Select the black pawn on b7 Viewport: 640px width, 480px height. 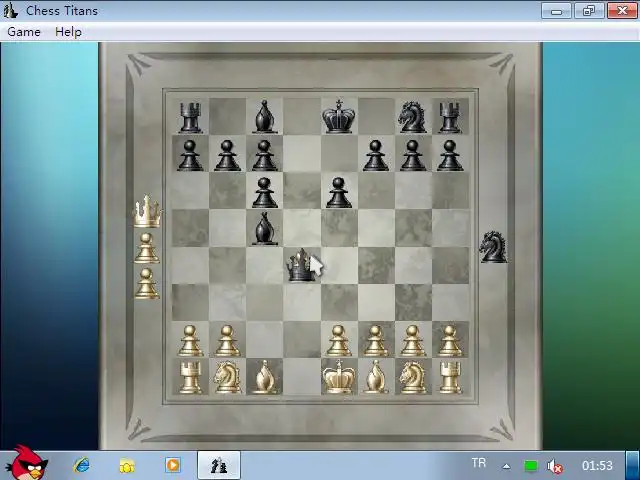(227, 155)
